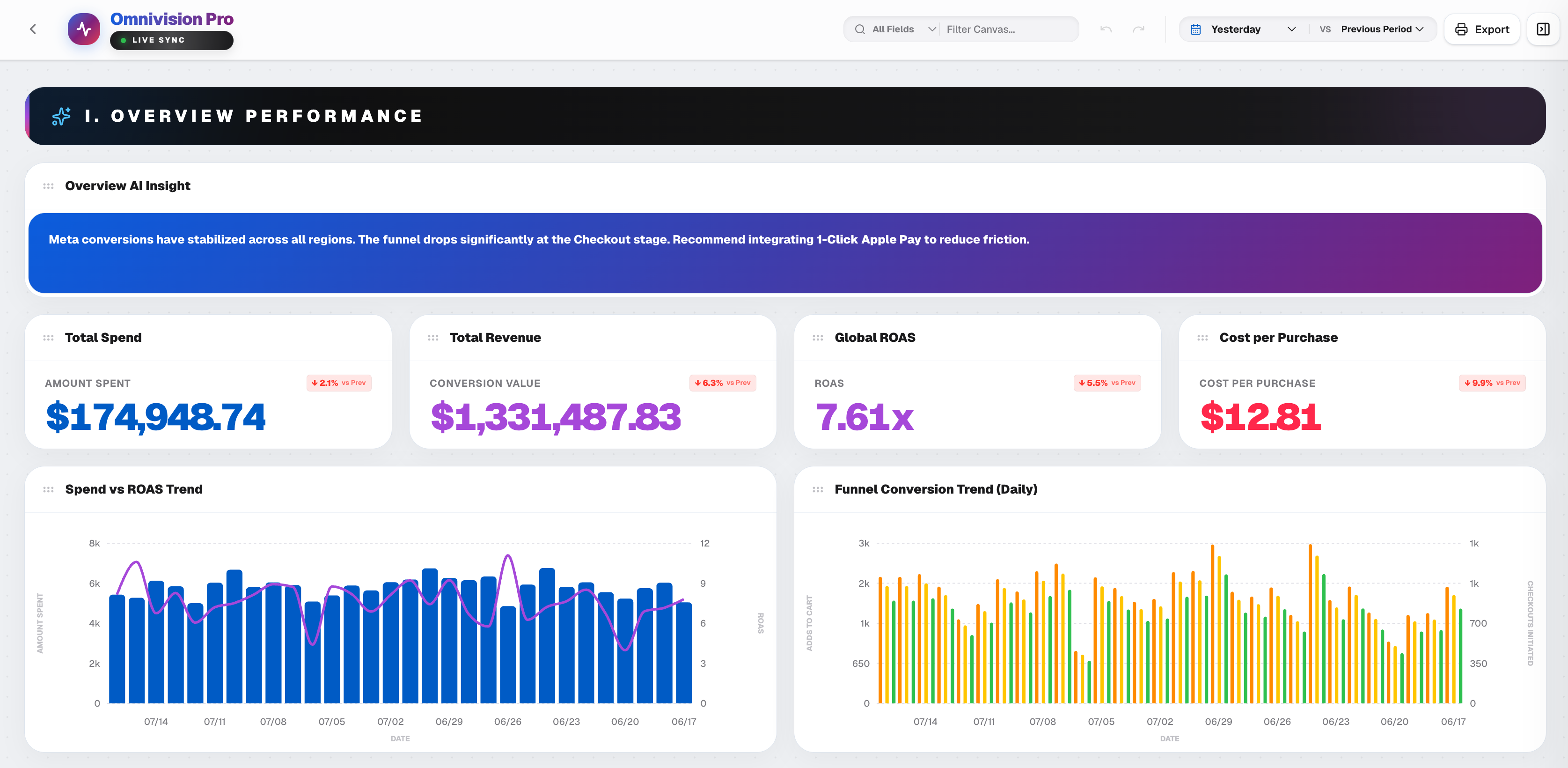Screen dimensions: 1568x768
Task: Click the 5.5% vs Prev badge
Action: (x=1107, y=383)
